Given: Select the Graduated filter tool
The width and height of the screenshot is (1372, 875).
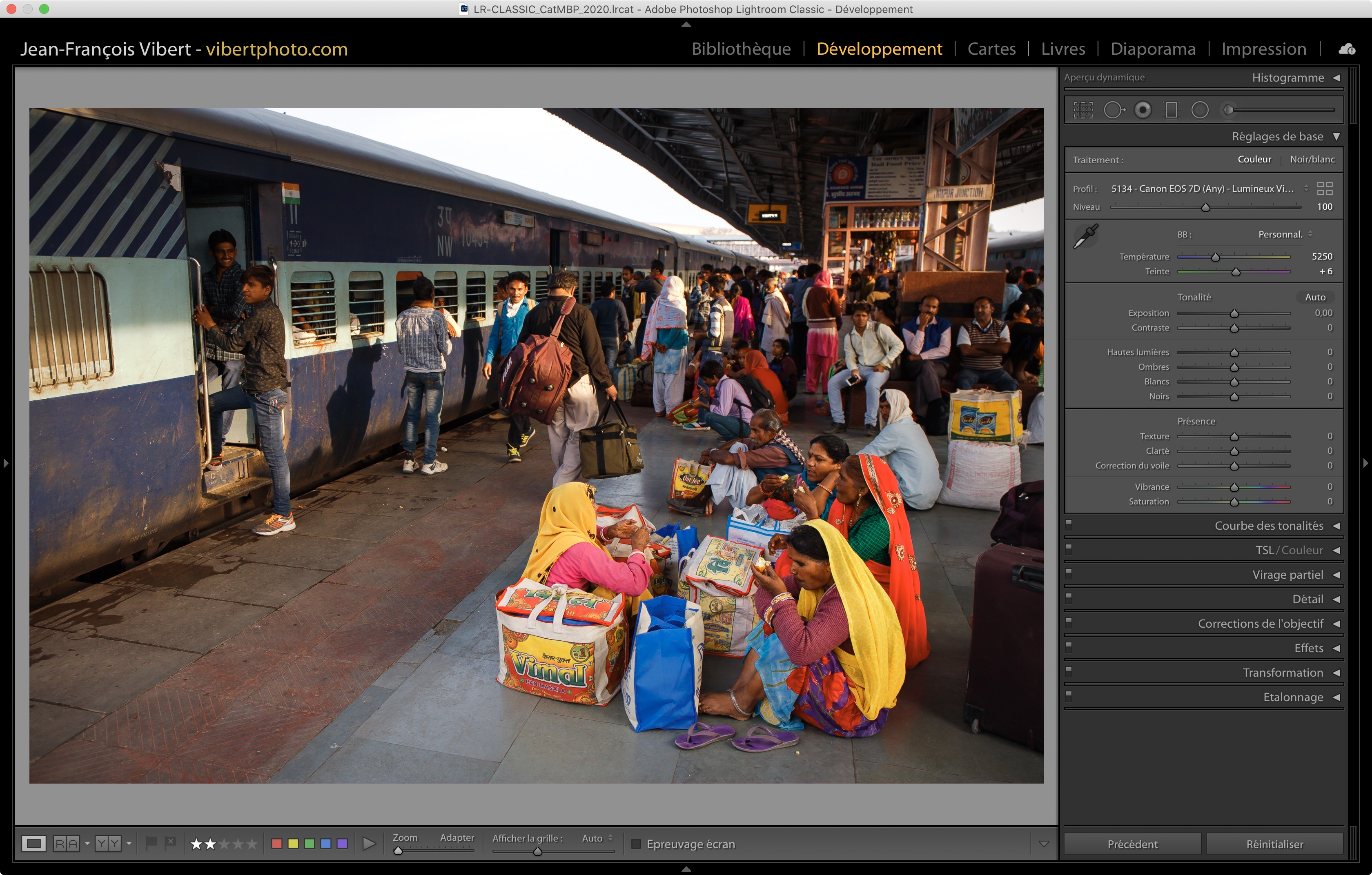Looking at the screenshot, I should coord(1172,110).
